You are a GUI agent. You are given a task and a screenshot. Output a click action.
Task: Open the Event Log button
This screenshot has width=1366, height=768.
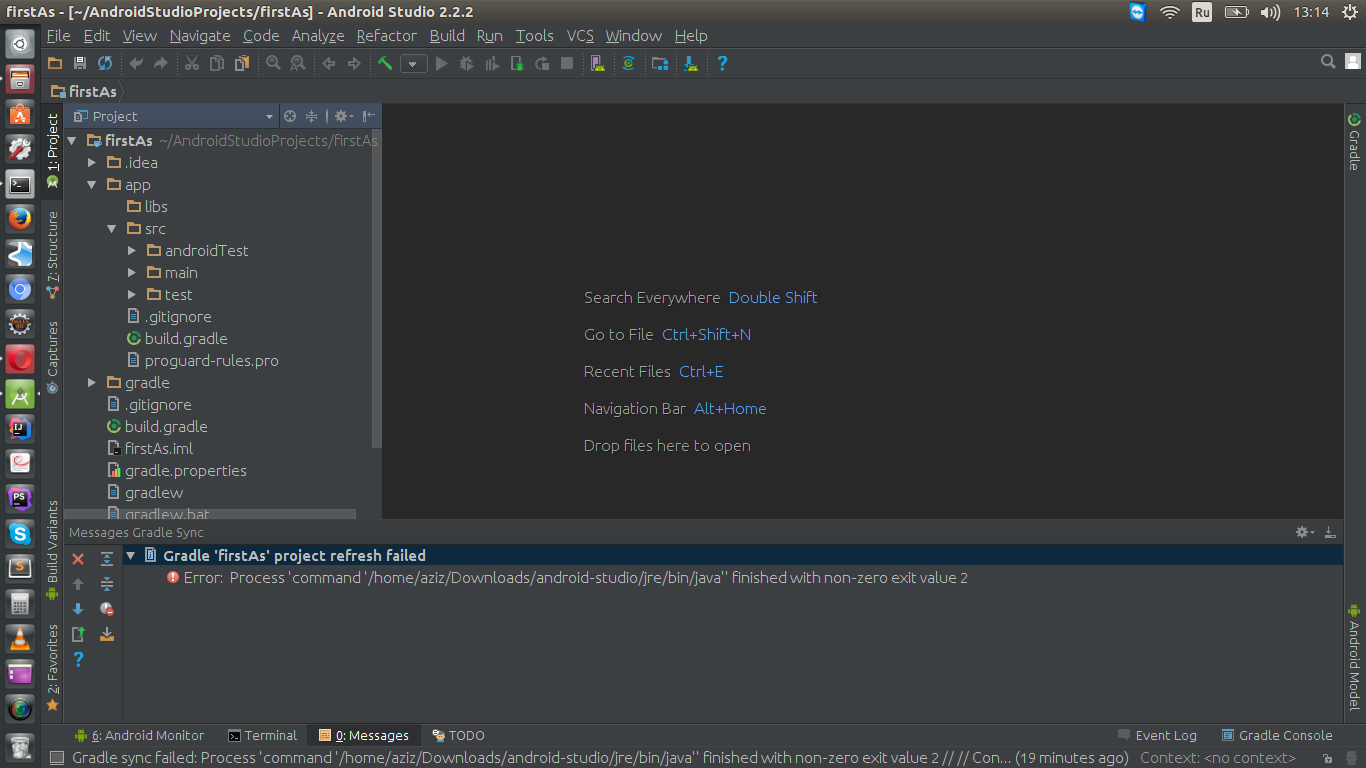pyautogui.click(x=1158, y=735)
